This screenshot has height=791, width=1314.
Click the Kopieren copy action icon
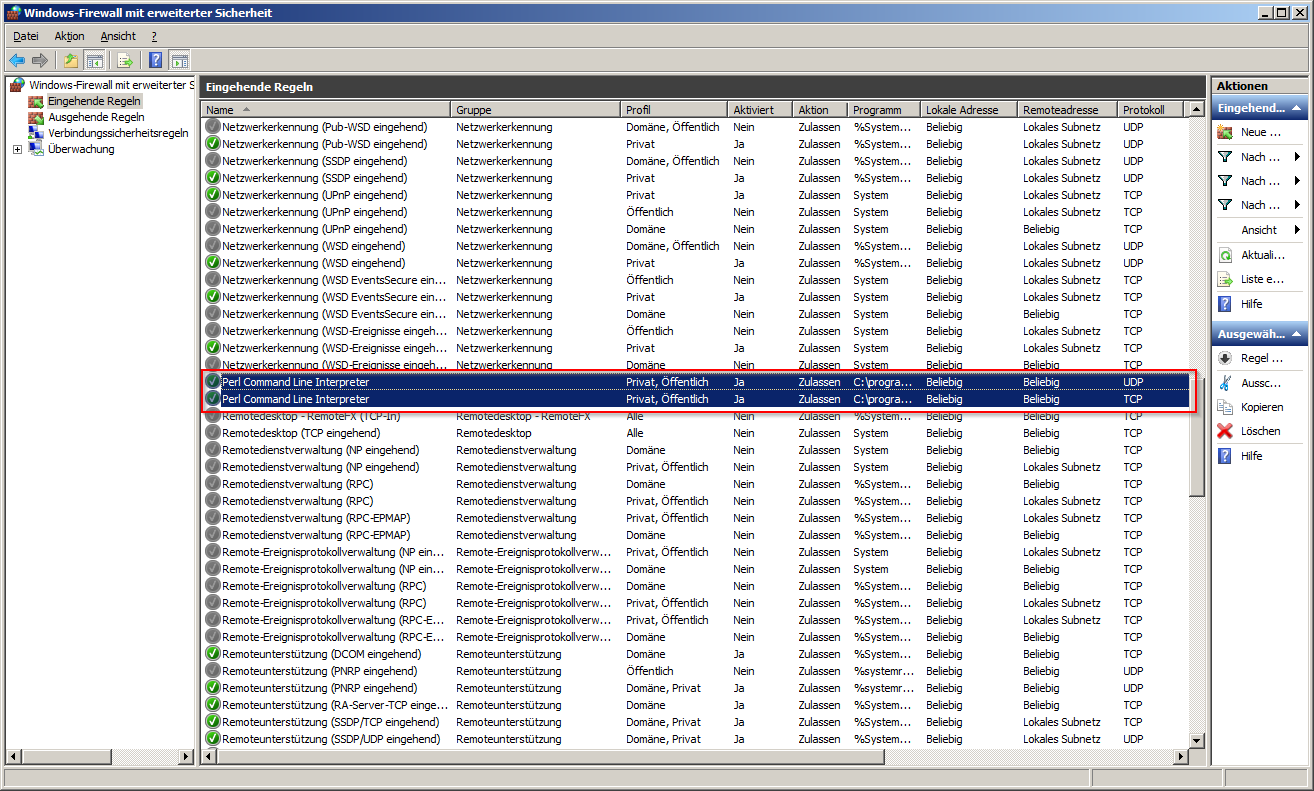coord(1225,407)
